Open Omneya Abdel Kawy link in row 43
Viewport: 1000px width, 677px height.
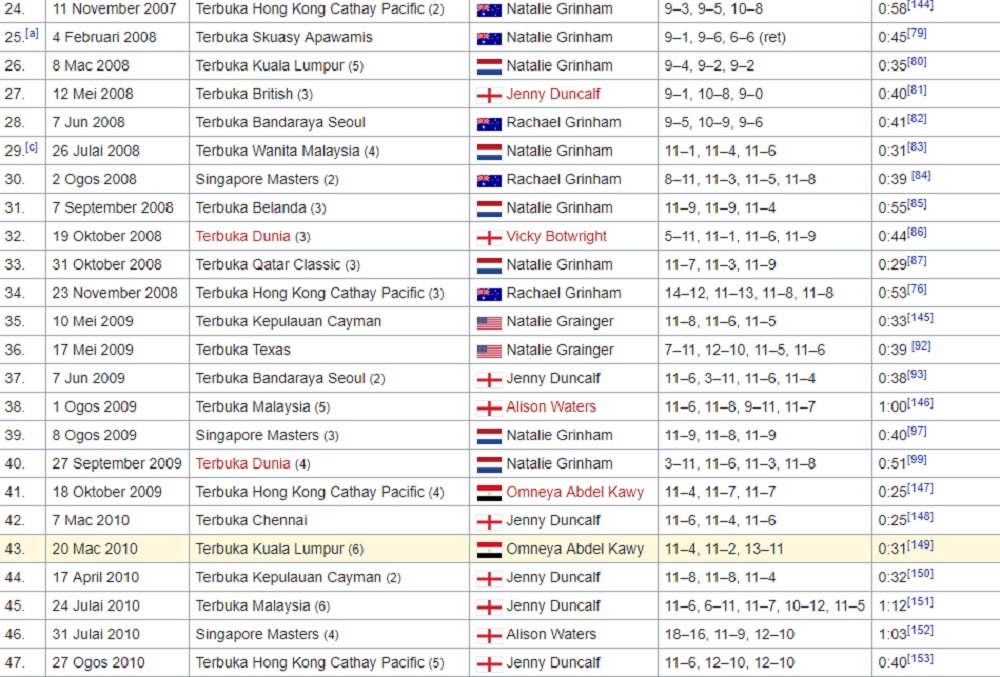tap(575, 549)
